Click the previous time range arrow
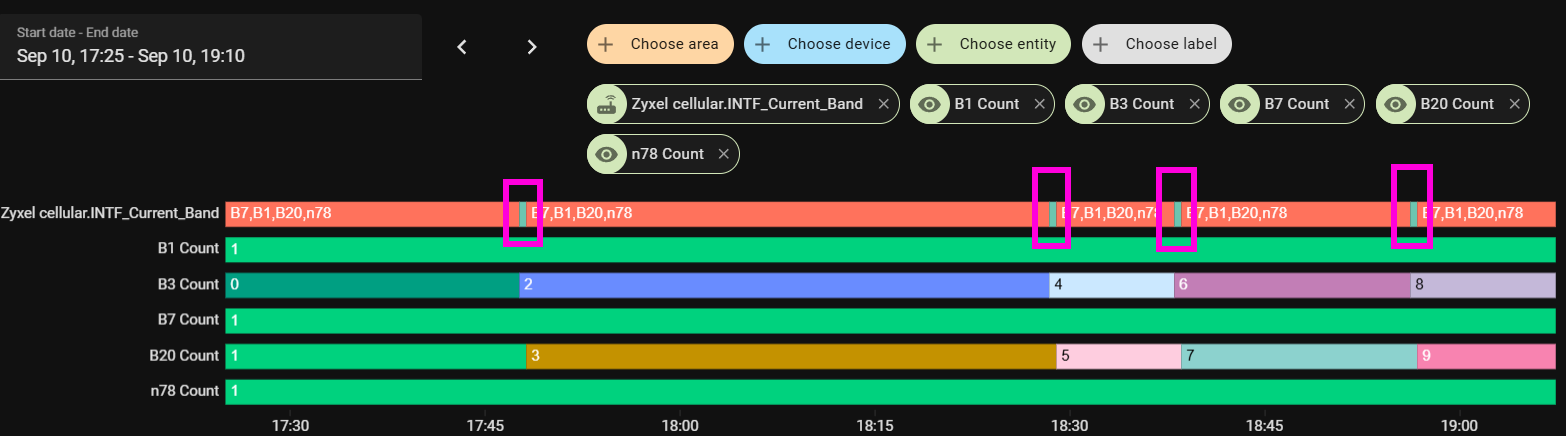This screenshot has height=436, width=1566. point(462,47)
